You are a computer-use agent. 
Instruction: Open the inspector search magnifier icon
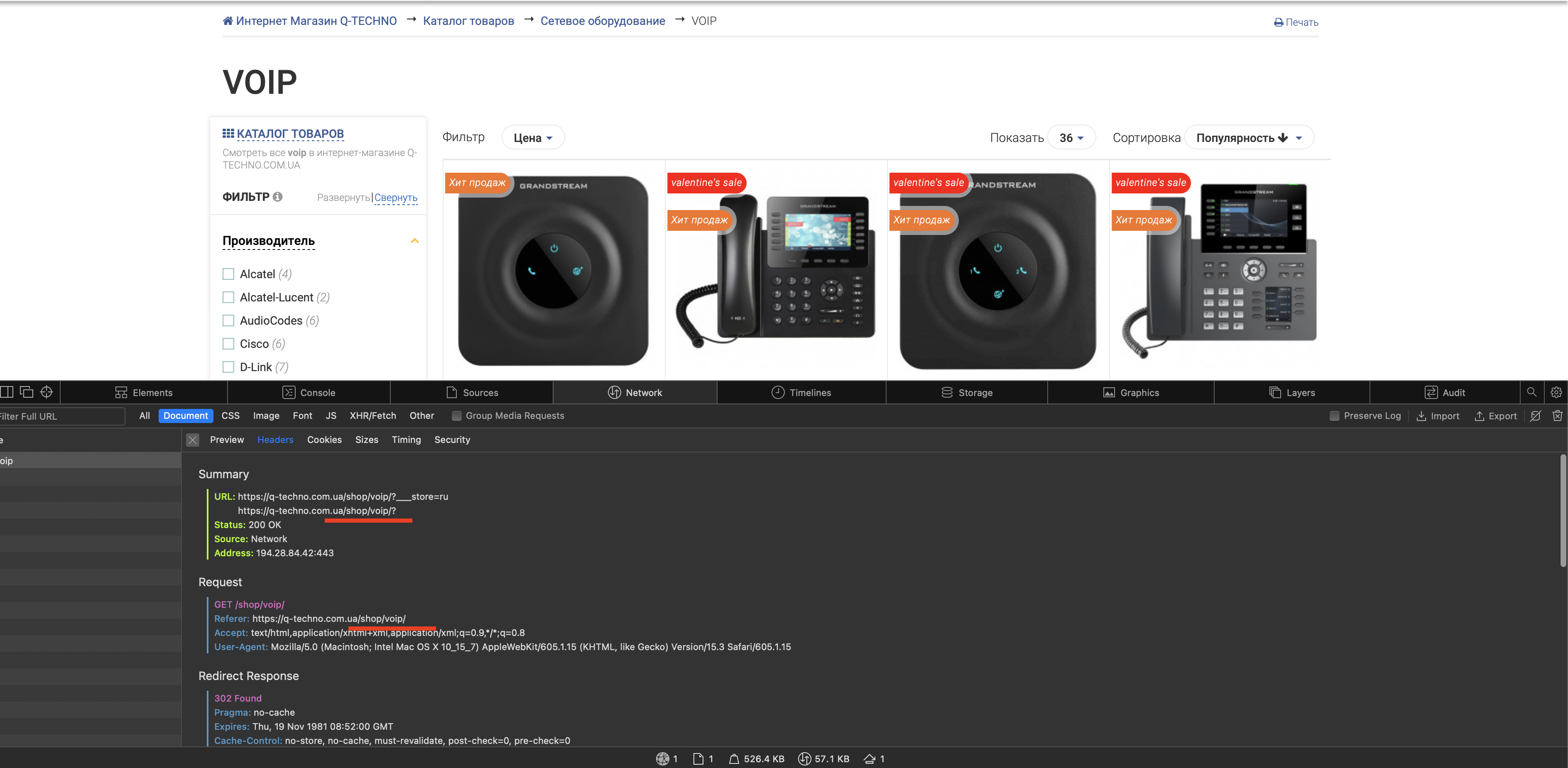pos(1531,392)
